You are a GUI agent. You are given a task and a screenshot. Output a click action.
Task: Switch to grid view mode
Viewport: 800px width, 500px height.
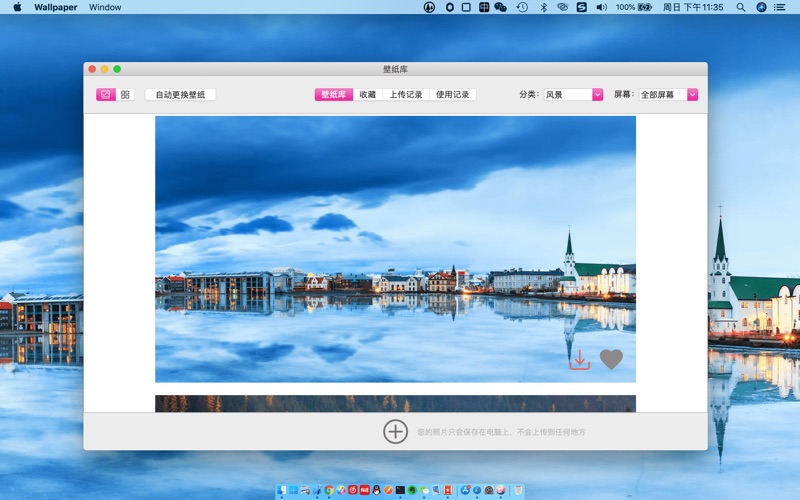pyautogui.click(x=125, y=95)
